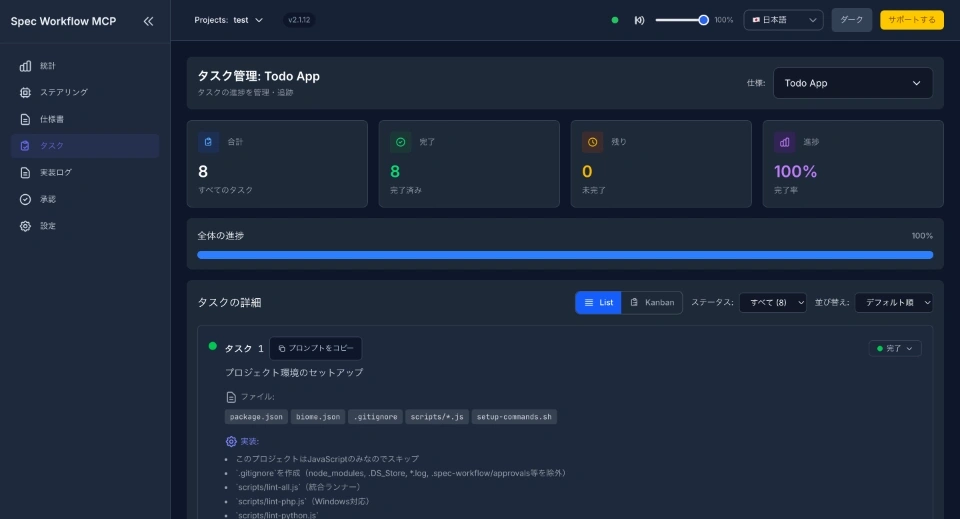This screenshot has width=960, height=519.
Task: Open the 完了 status selector on task 1
Action: point(895,348)
